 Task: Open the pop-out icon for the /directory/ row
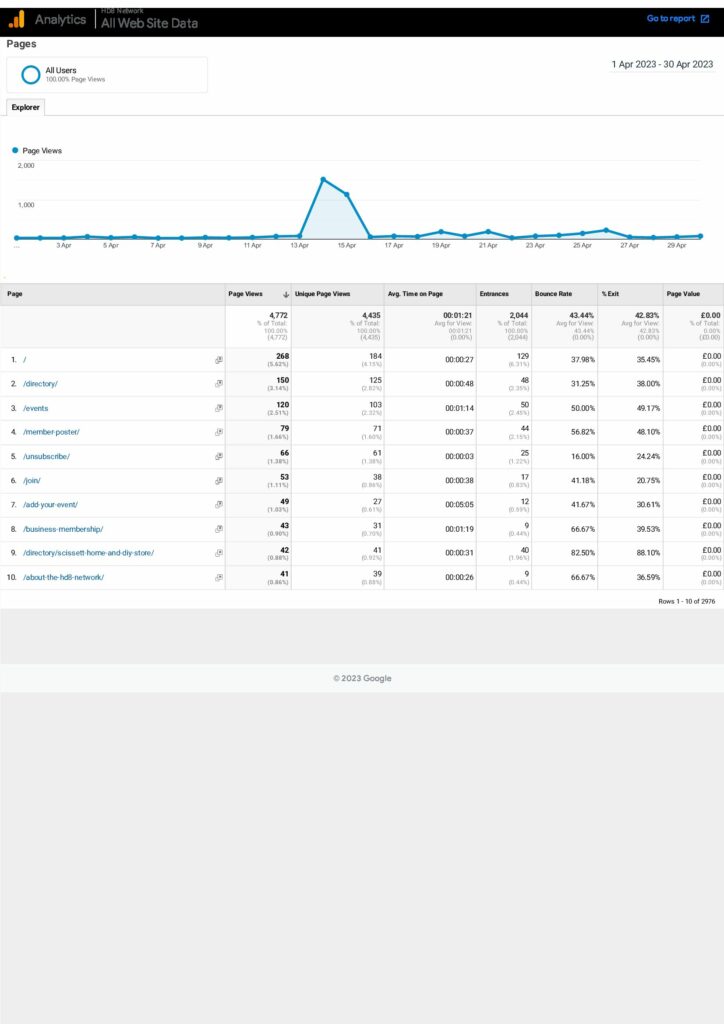pos(219,384)
